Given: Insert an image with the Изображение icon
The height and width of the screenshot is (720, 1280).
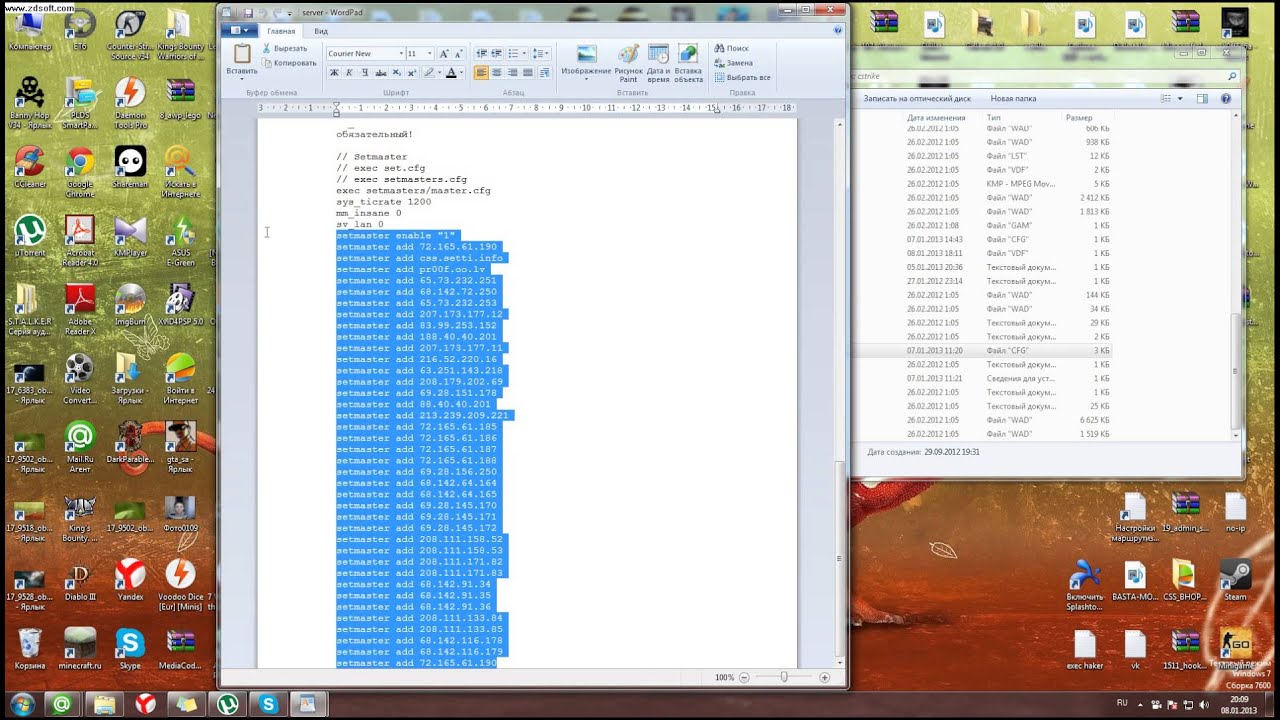Looking at the screenshot, I should pos(586,60).
